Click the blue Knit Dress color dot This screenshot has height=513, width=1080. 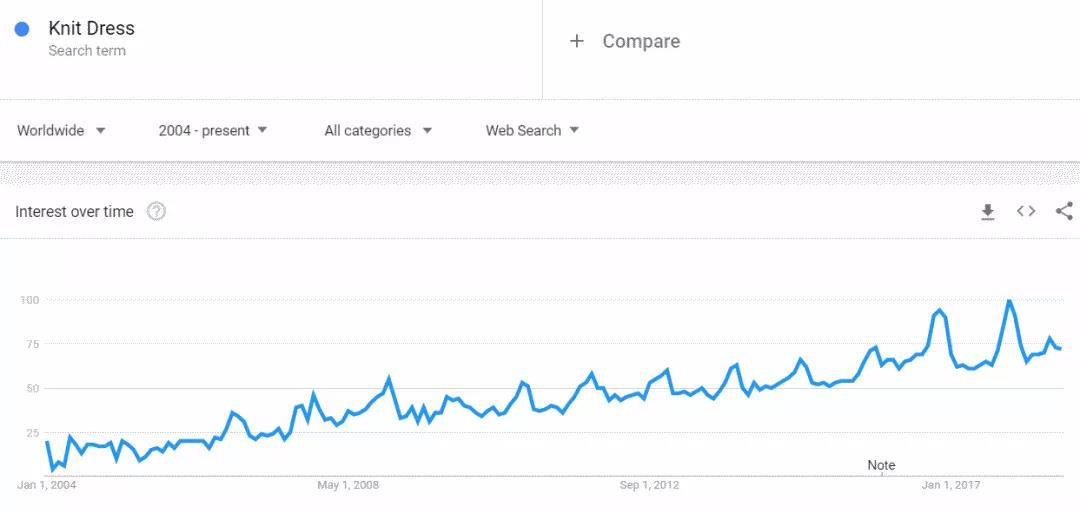point(22,29)
